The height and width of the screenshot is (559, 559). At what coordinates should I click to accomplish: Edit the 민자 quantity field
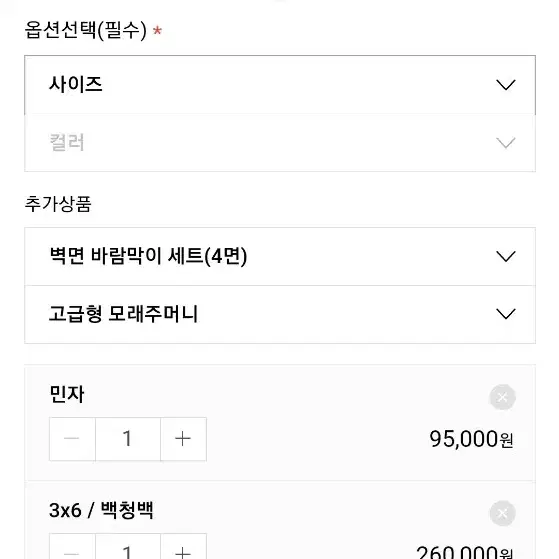[x=128, y=439]
